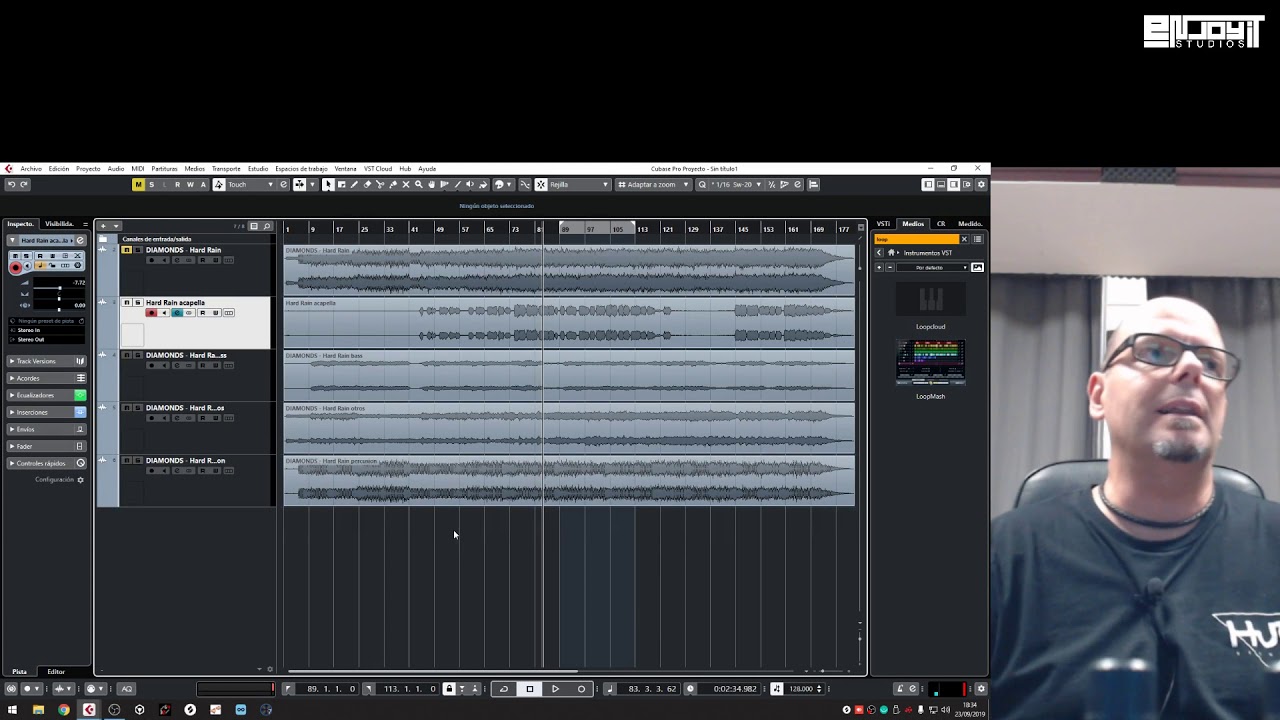Select the Object Selection arrow tool

(x=328, y=184)
